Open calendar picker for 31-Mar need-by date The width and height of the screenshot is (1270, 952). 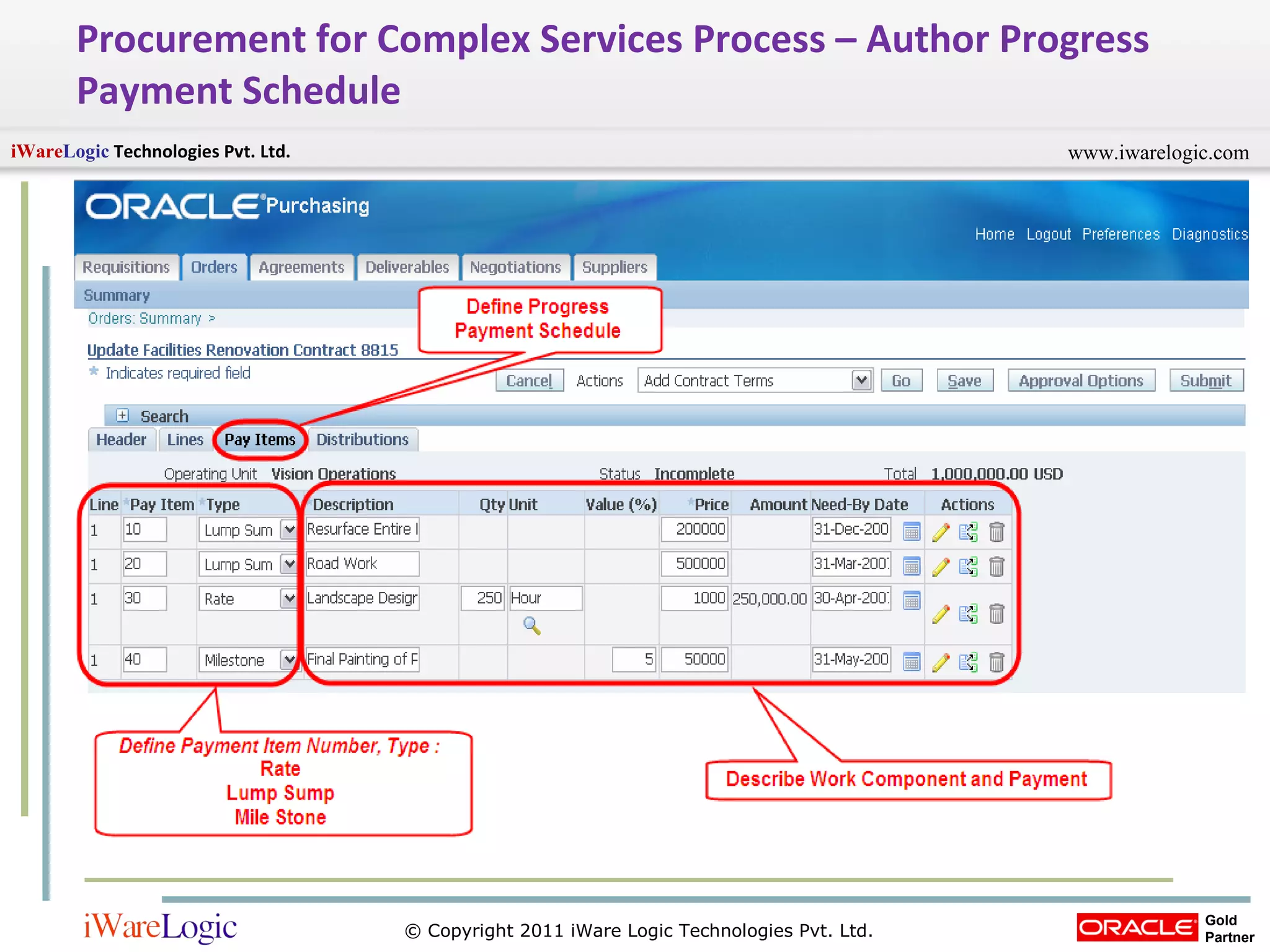(911, 566)
